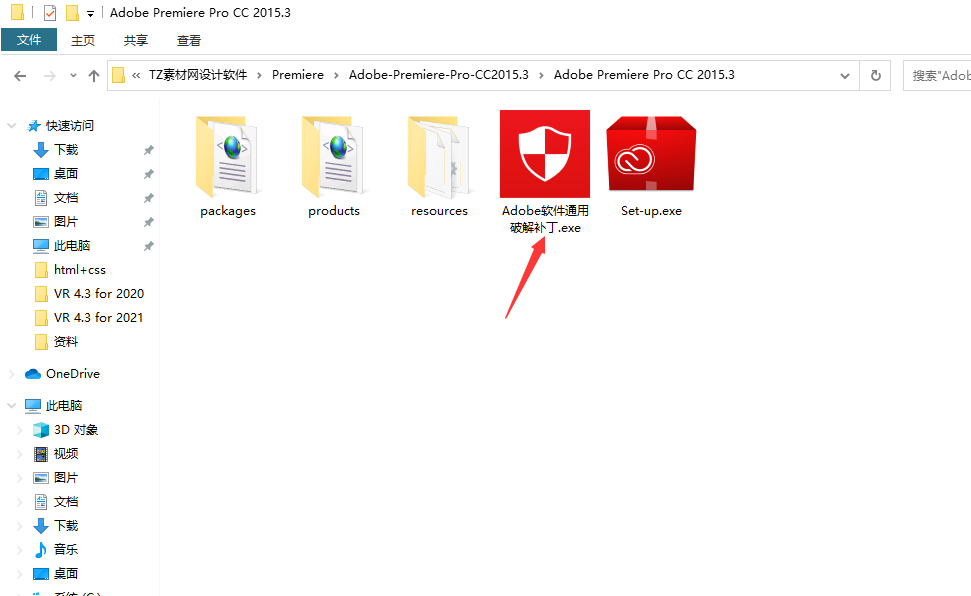Open pinned 下载 under 快速访问
Screen dimensions: 971x596
(x=66, y=150)
